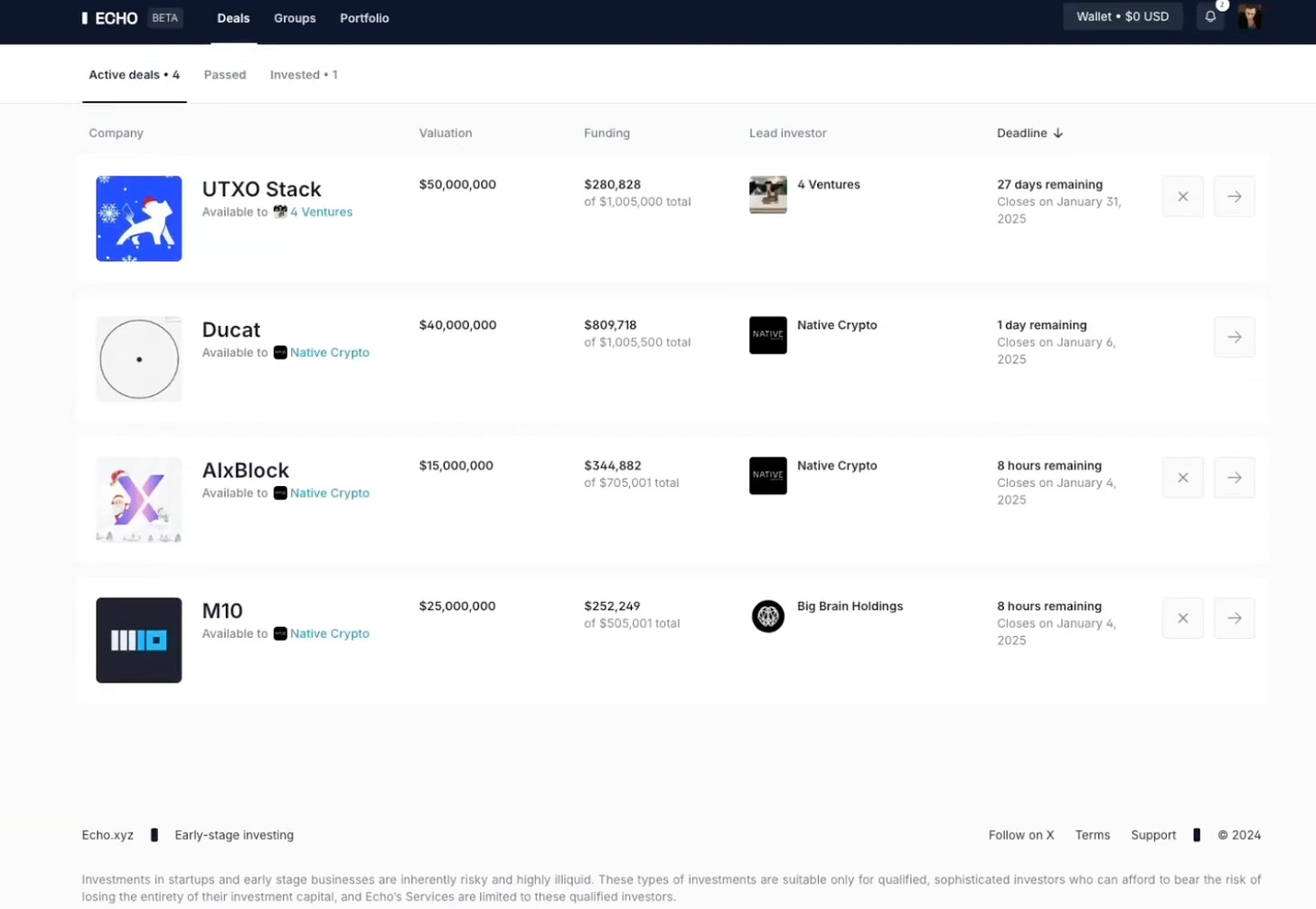Image resolution: width=1316 pixels, height=909 pixels.
Task: Open AIxBlock deal via arrow button
Action: (x=1234, y=477)
